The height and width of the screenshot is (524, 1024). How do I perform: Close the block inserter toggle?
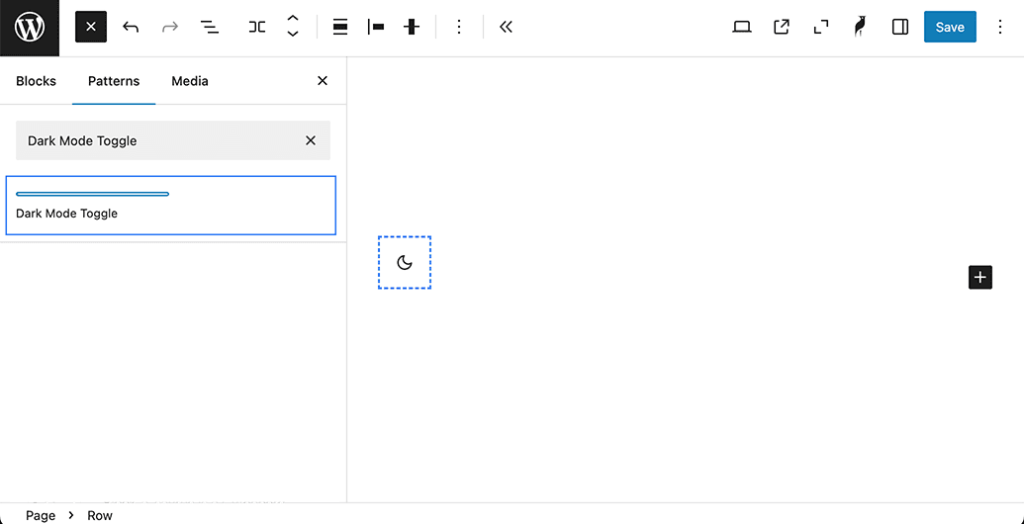pos(91,27)
